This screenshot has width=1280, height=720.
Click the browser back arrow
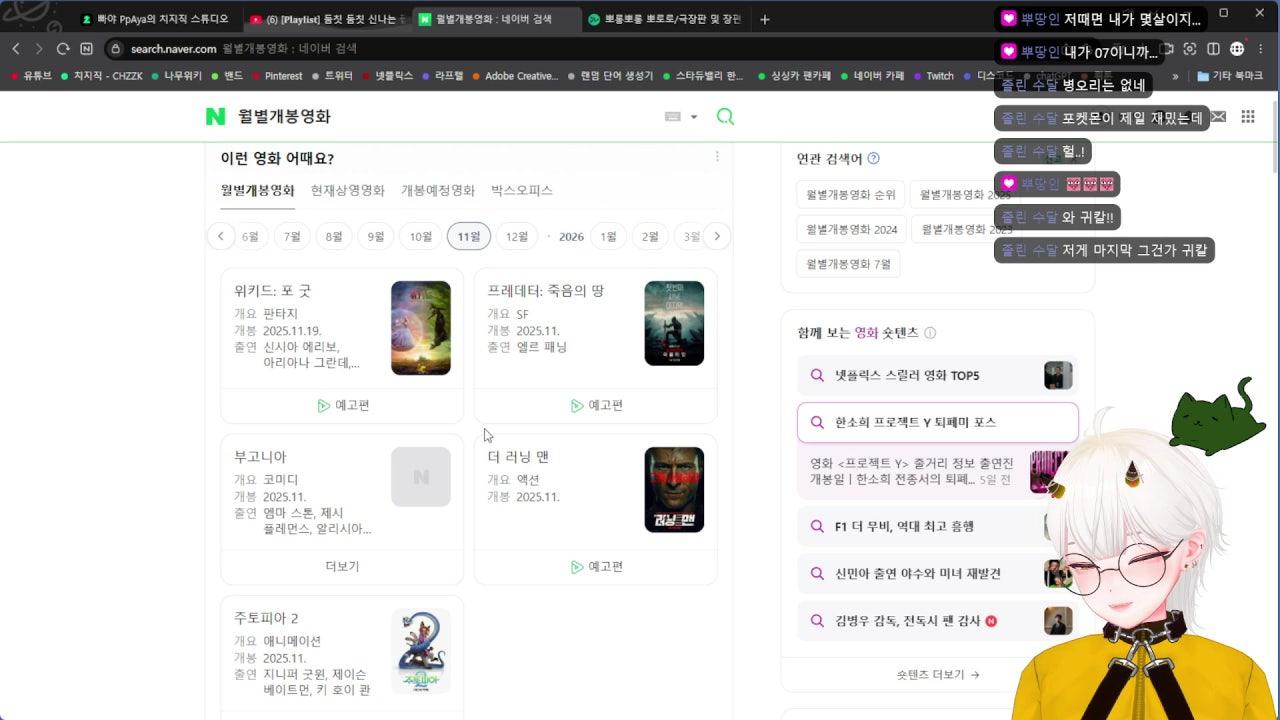pyautogui.click(x=15, y=48)
